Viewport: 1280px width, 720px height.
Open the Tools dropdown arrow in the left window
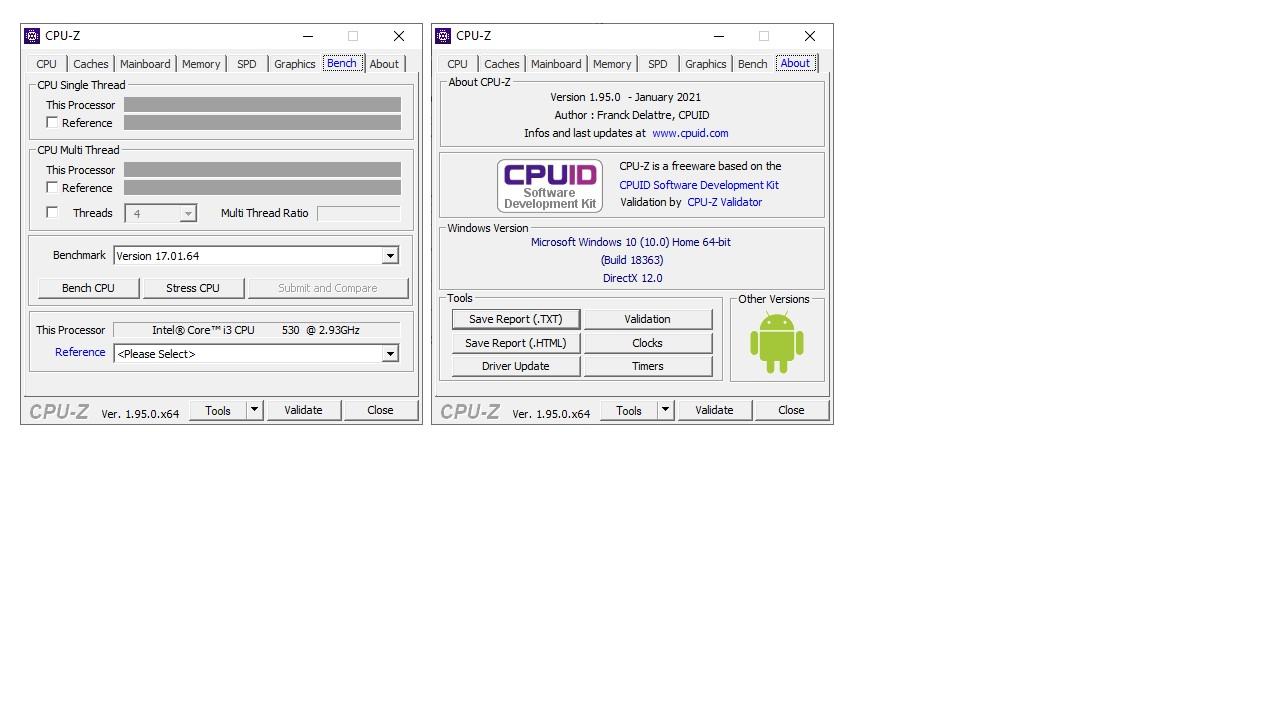254,410
